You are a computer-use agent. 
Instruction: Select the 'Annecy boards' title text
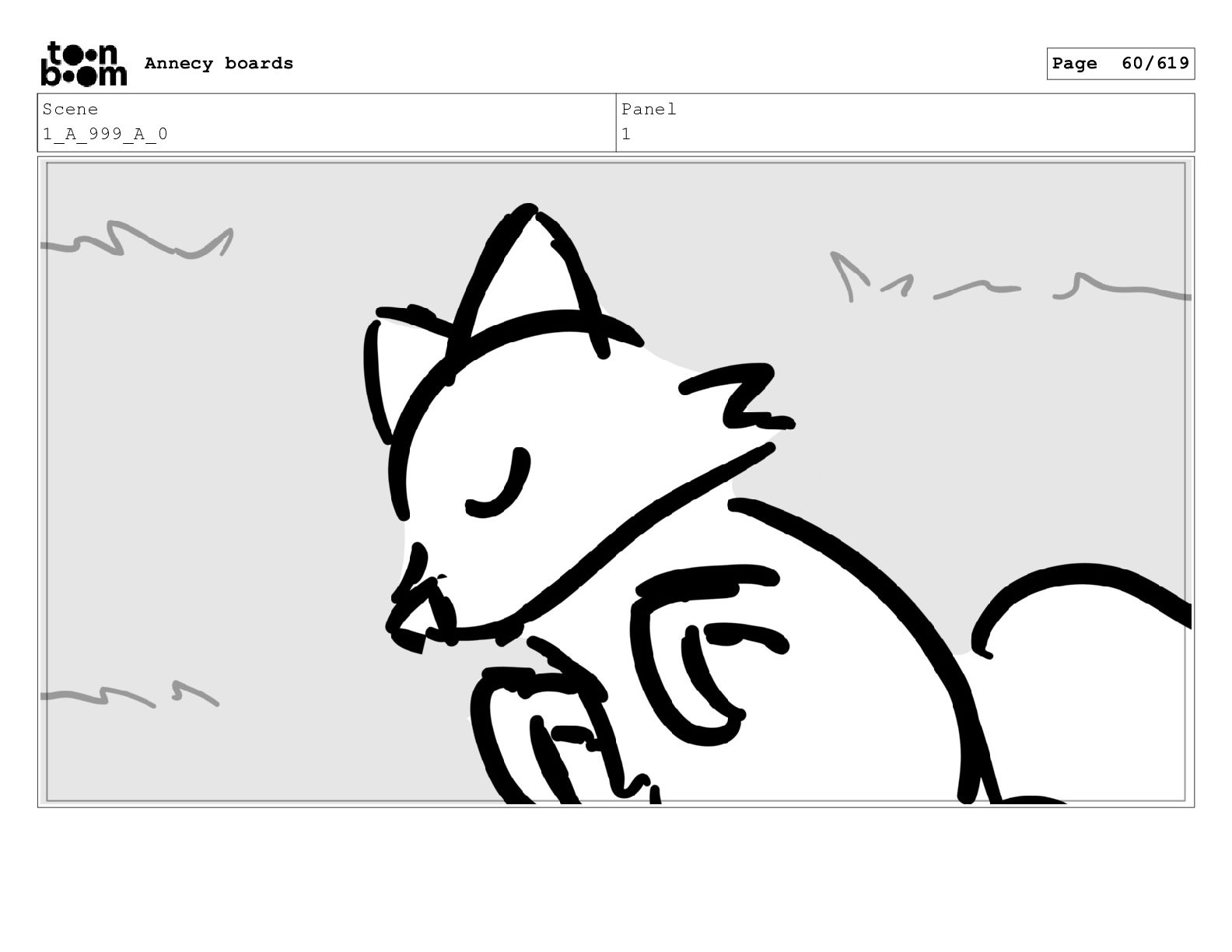[219, 64]
